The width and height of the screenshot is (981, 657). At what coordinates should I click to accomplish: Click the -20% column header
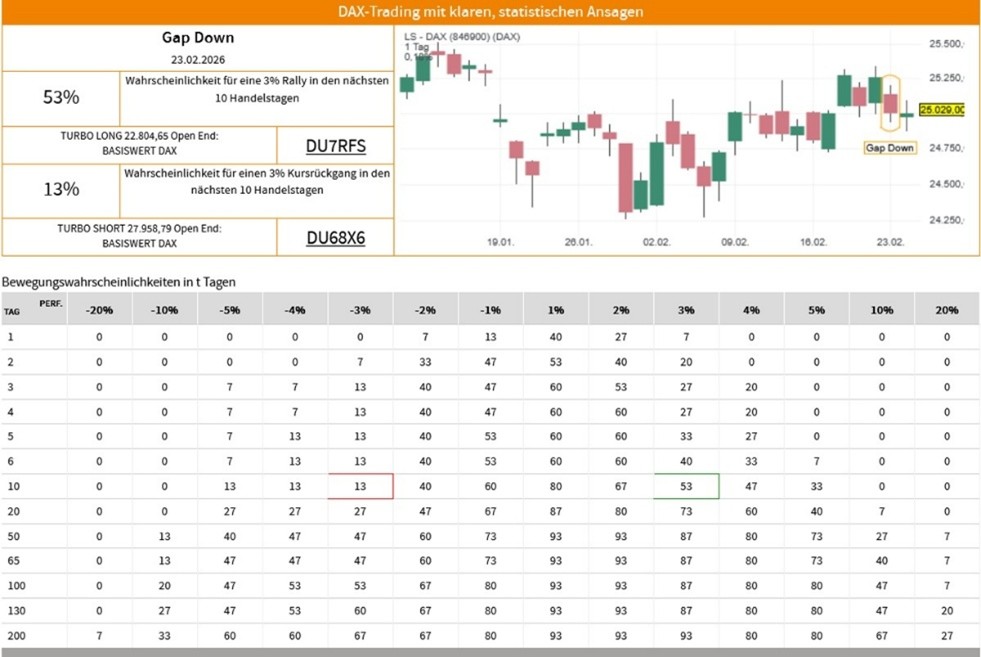(99, 310)
